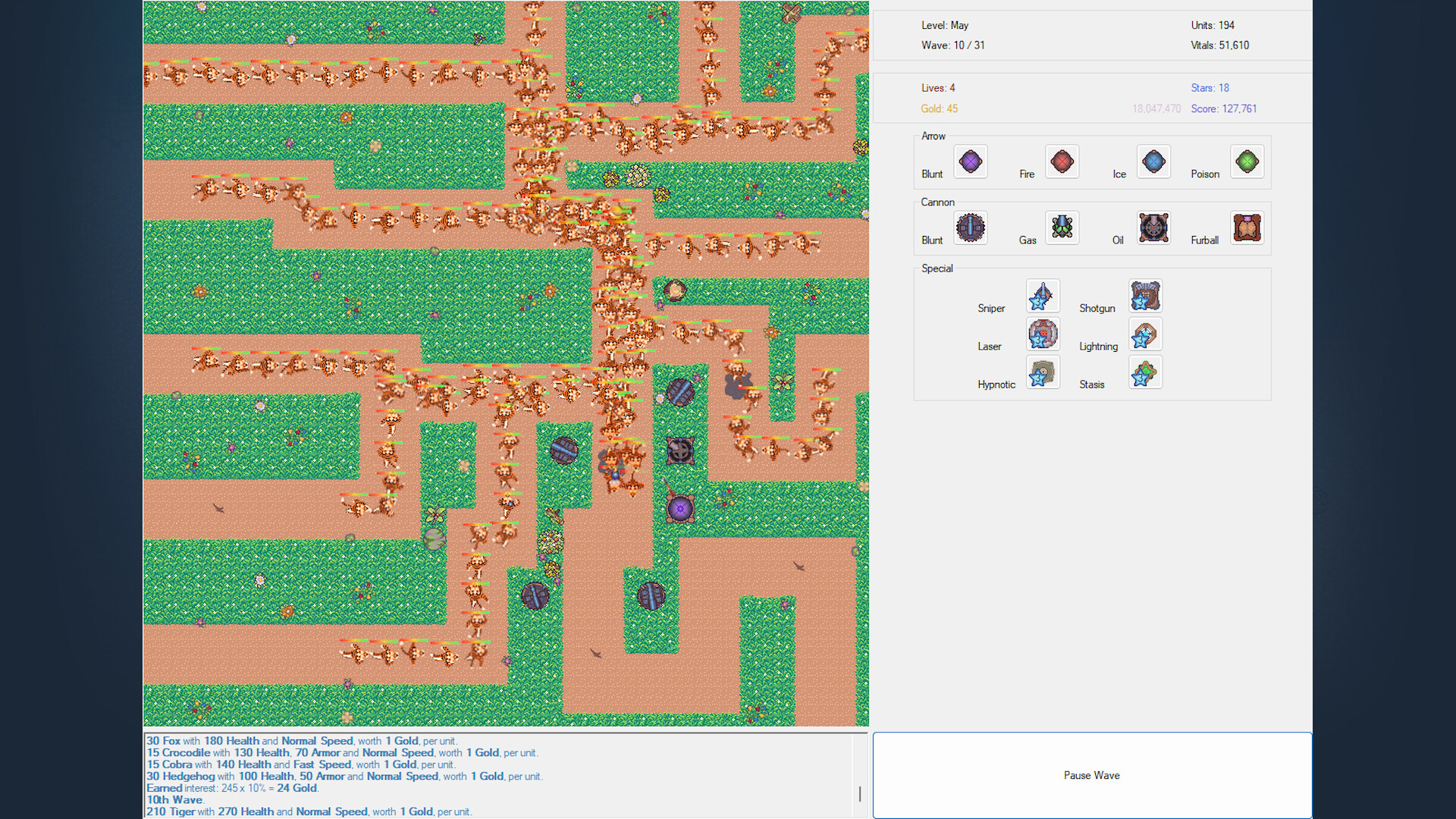Click the 10th Wave log entry
Image resolution: width=1456 pixels, height=819 pixels.
click(x=174, y=799)
